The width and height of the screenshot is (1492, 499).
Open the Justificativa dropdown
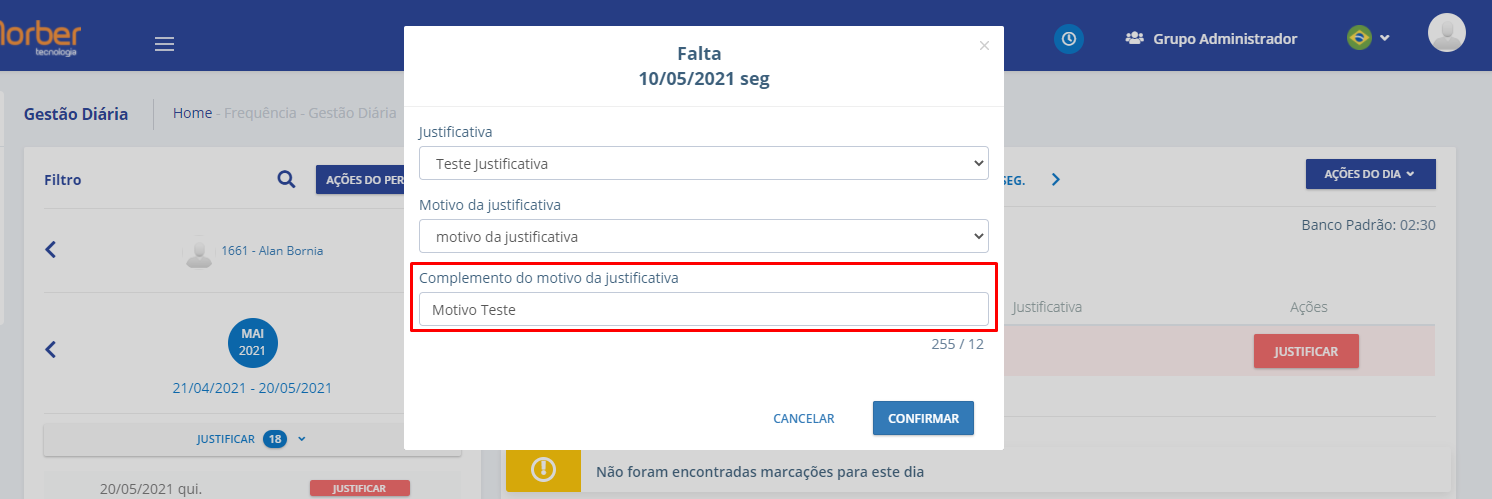(703, 163)
